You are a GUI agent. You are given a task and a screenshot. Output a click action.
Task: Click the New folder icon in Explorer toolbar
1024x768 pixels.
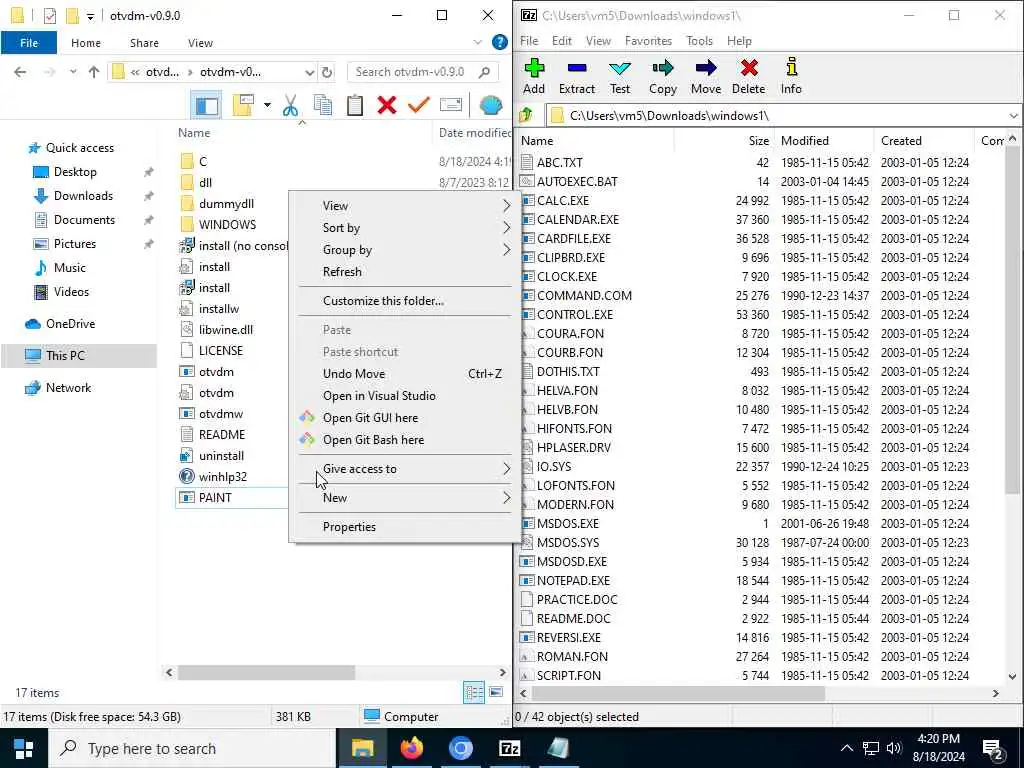coord(243,105)
